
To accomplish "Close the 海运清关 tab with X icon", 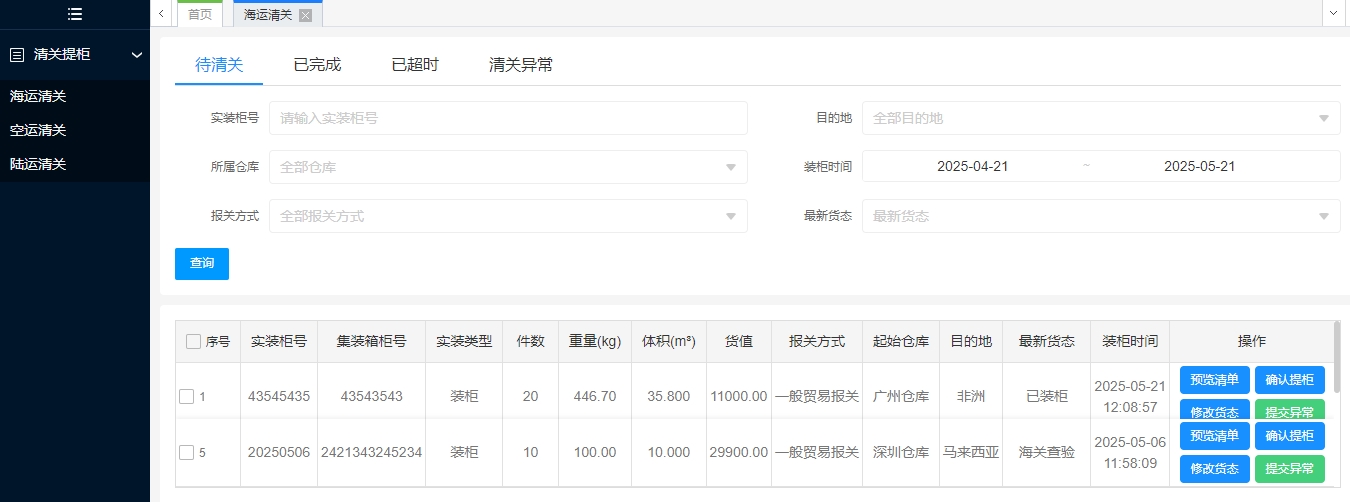I will click(x=305, y=15).
